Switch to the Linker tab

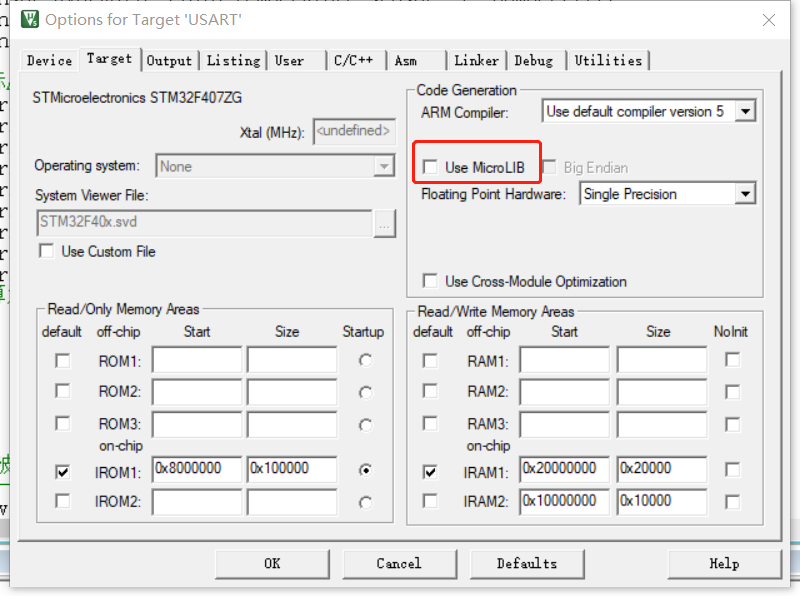(477, 61)
